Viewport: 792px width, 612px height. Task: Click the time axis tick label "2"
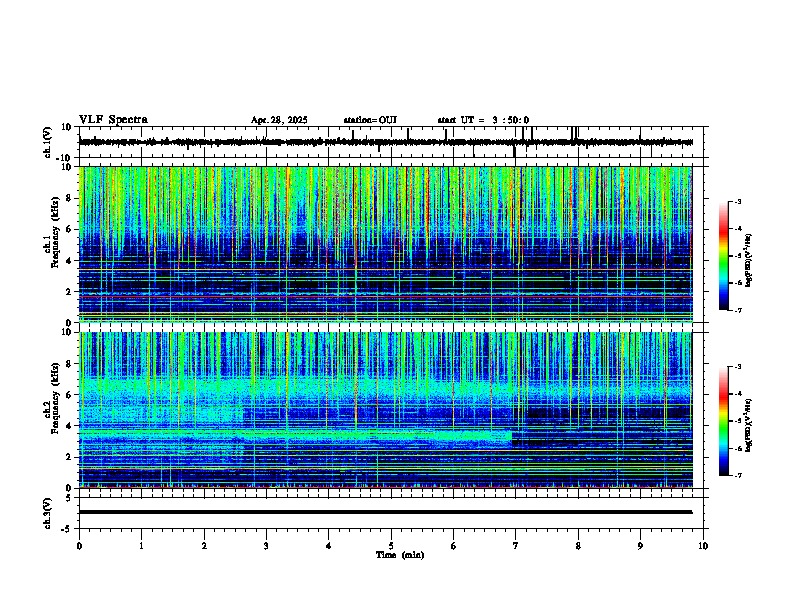point(204,546)
